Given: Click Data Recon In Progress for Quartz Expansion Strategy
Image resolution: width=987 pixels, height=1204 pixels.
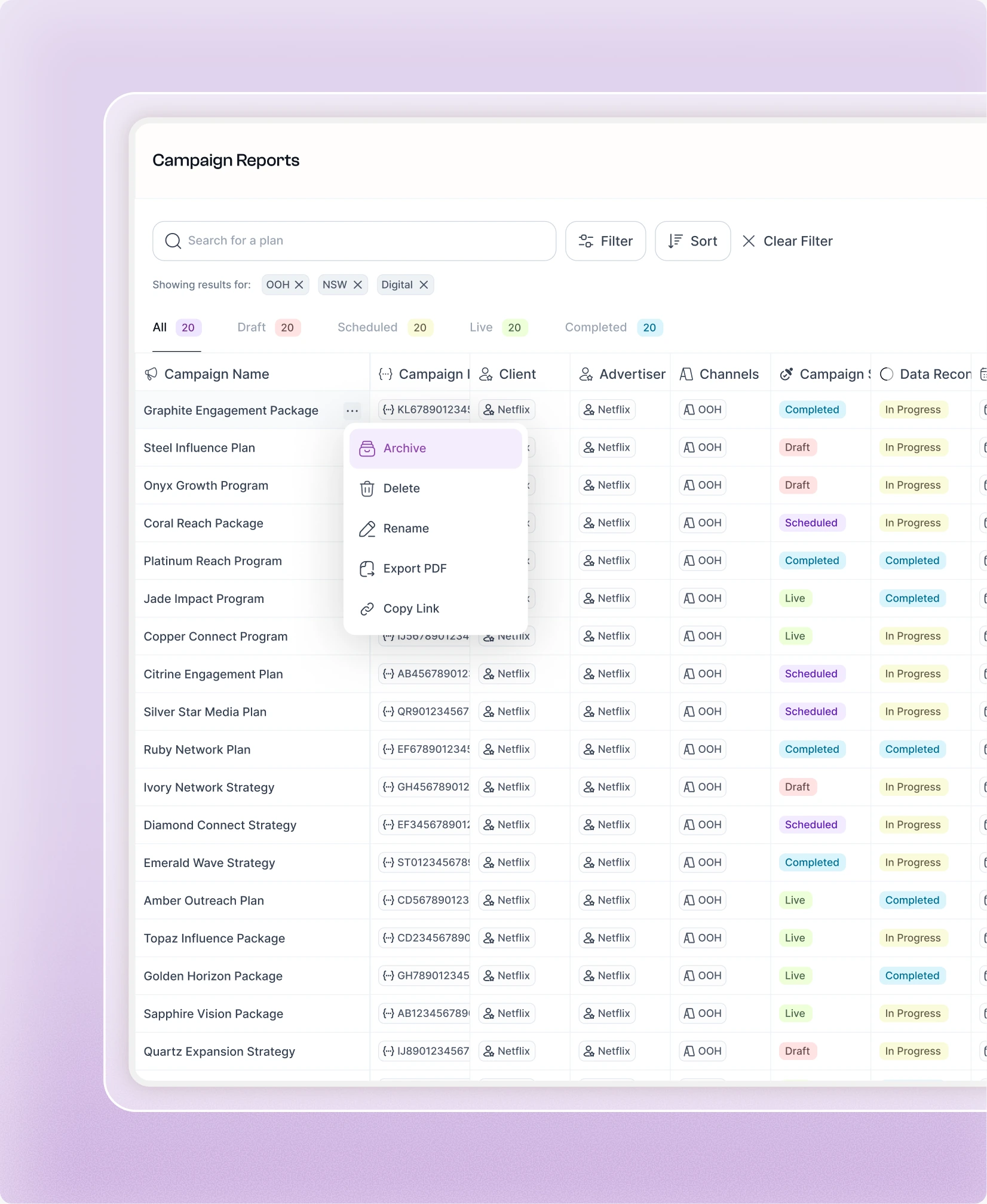Looking at the screenshot, I should point(913,1051).
